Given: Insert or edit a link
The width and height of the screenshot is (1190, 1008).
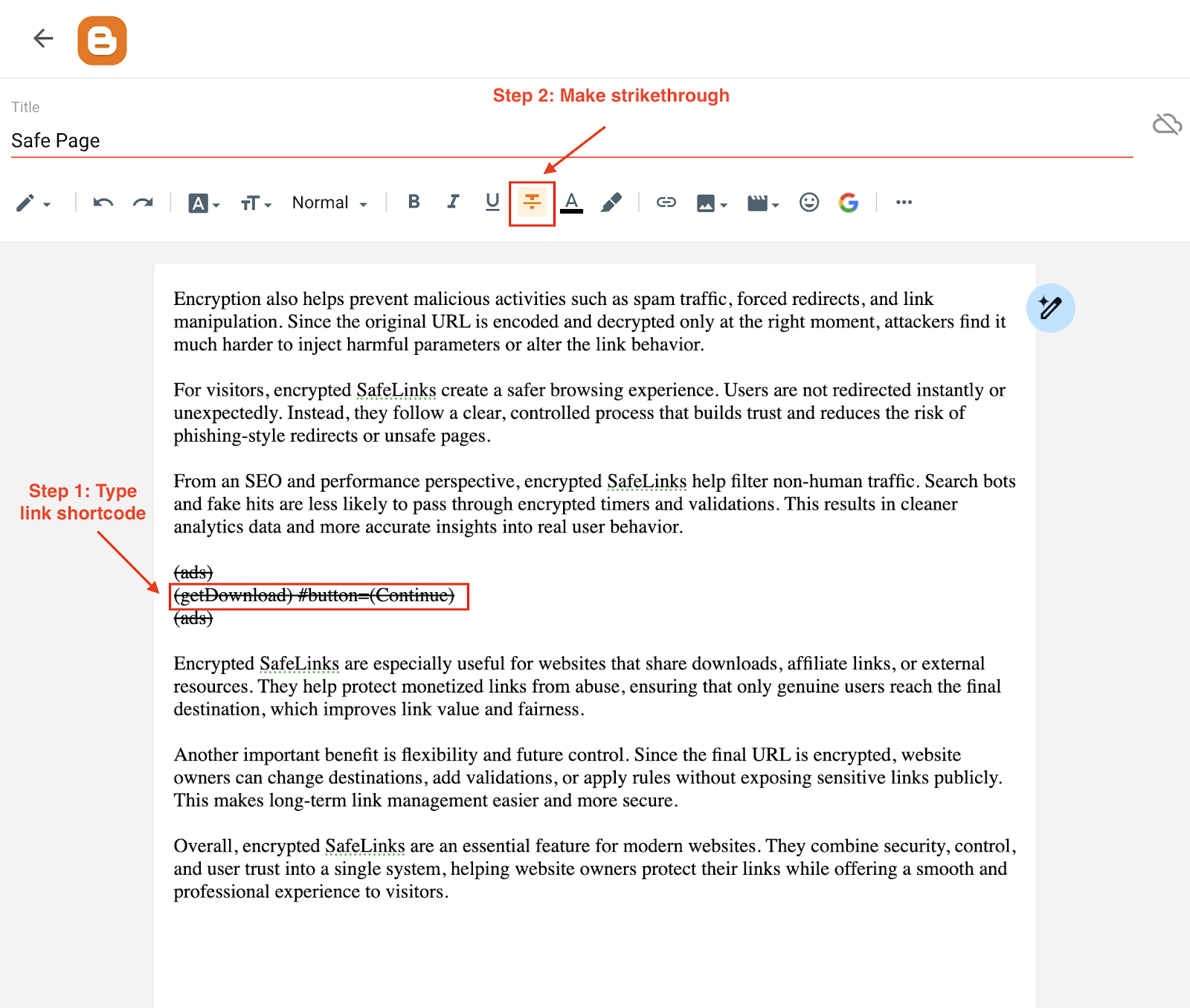Looking at the screenshot, I should (x=666, y=202).
